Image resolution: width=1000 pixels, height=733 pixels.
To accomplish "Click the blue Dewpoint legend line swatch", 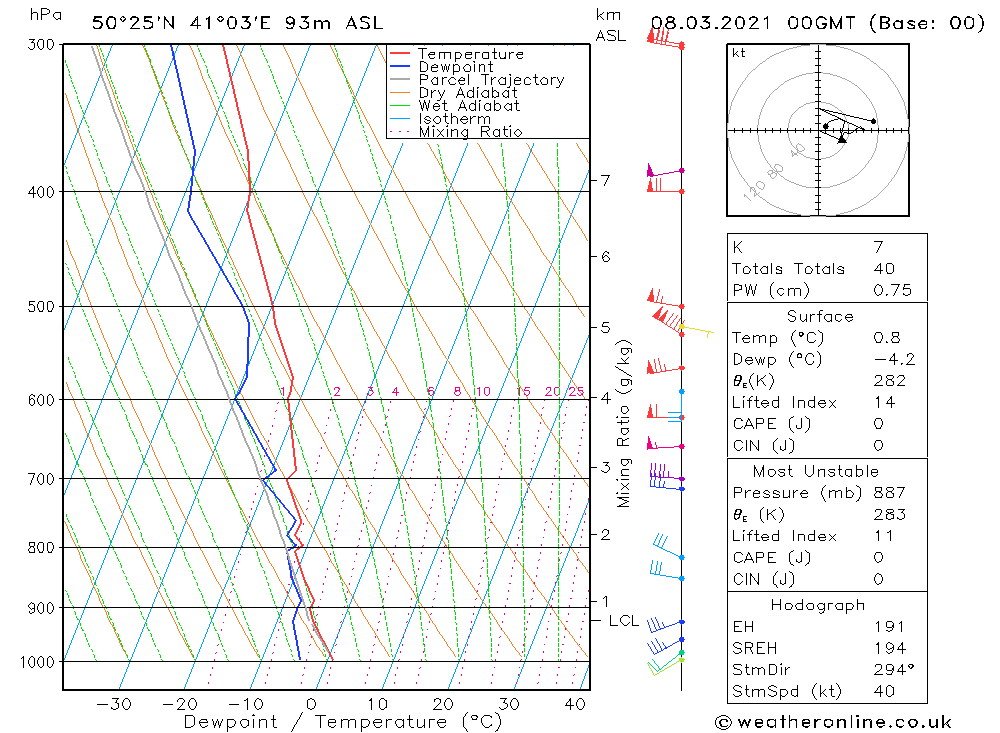I will point(400,66).
